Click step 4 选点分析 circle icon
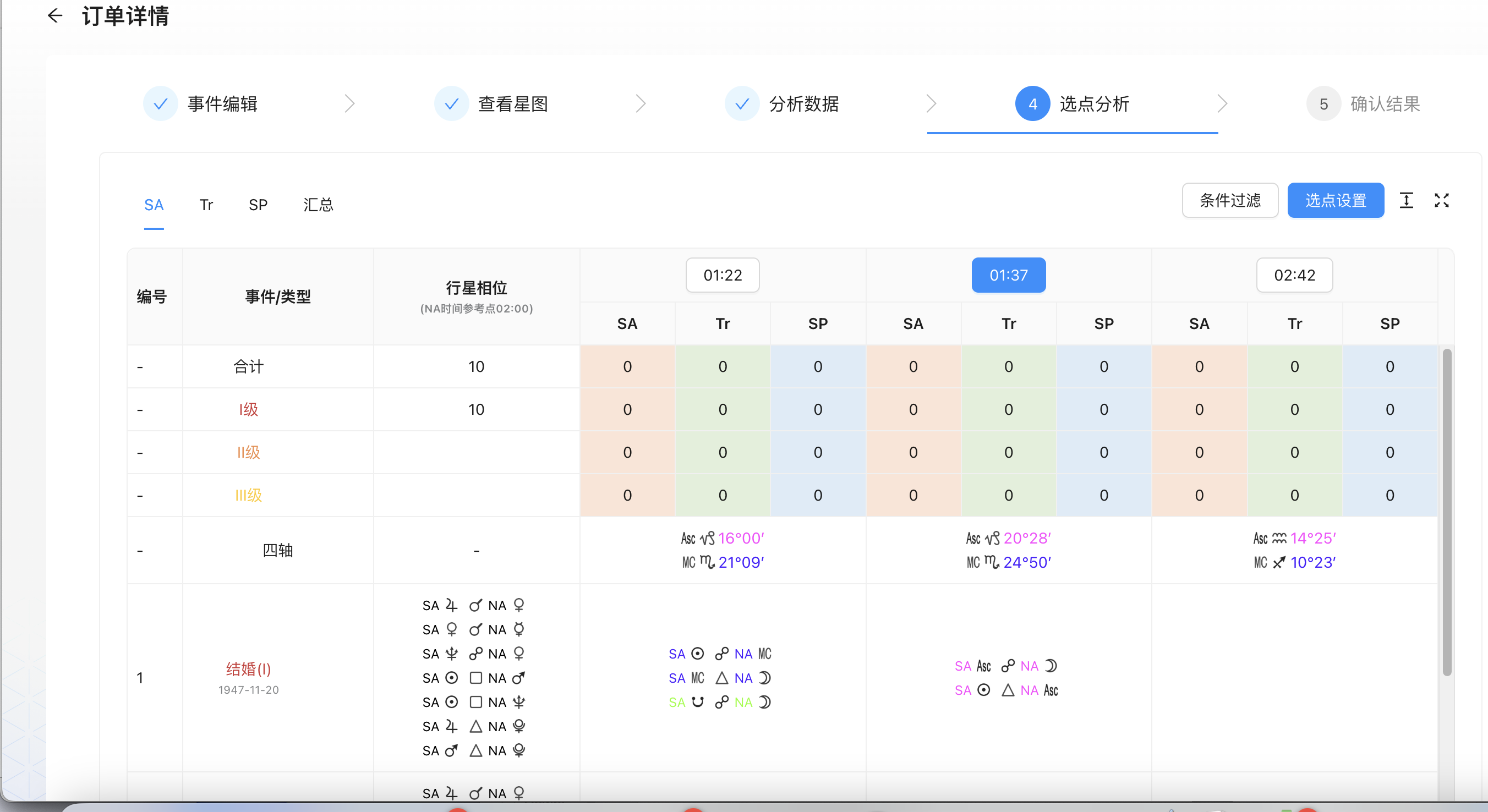Image resolution: width=1488 pixels, height=812 pixels. 1032,104
